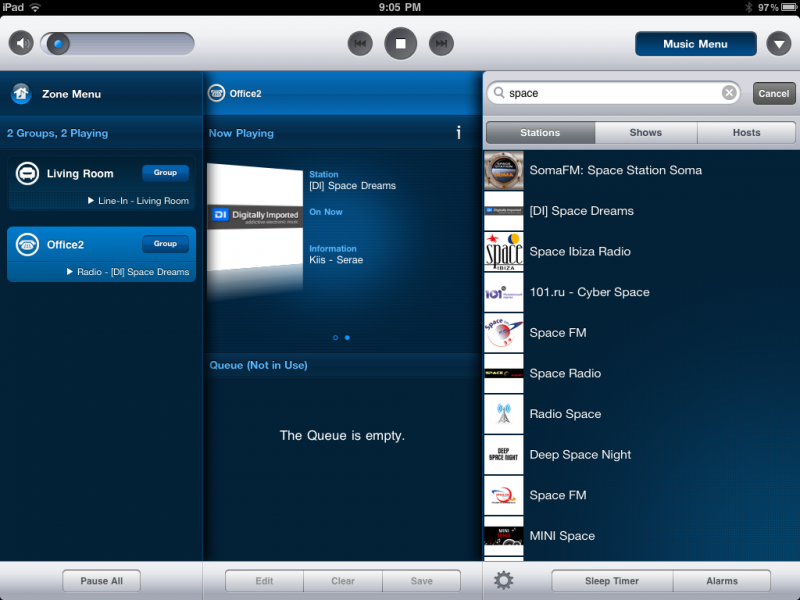Click the 9:05 PM clock

point(400,7)
